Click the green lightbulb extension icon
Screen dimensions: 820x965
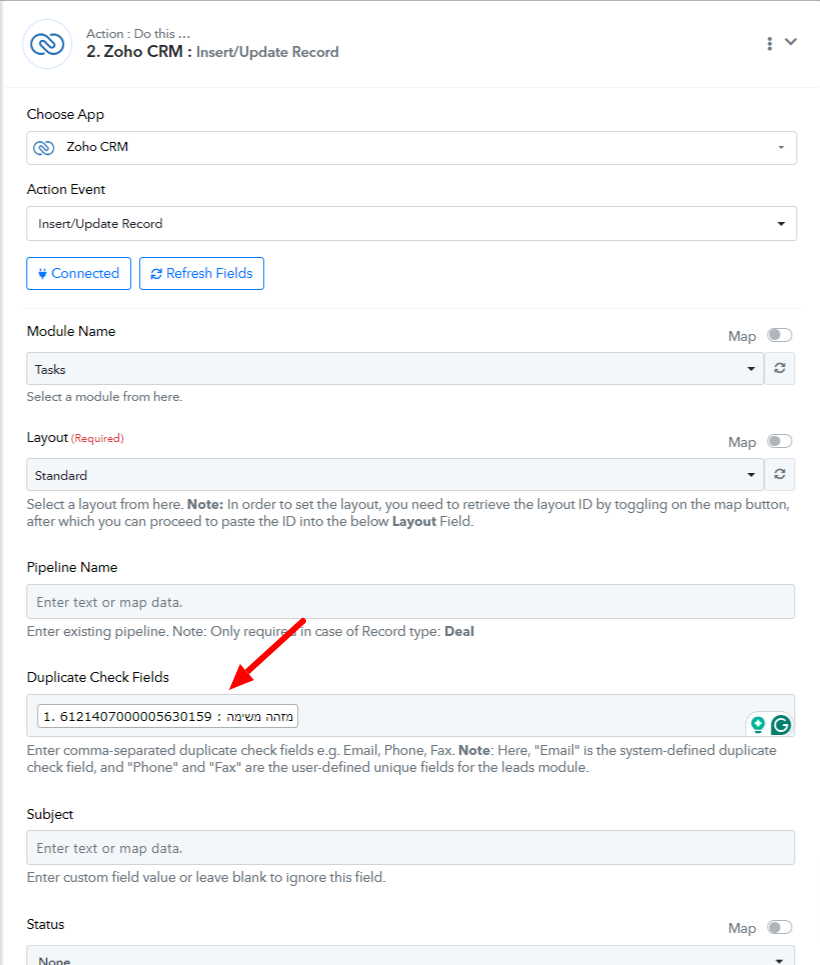point(758,725)
